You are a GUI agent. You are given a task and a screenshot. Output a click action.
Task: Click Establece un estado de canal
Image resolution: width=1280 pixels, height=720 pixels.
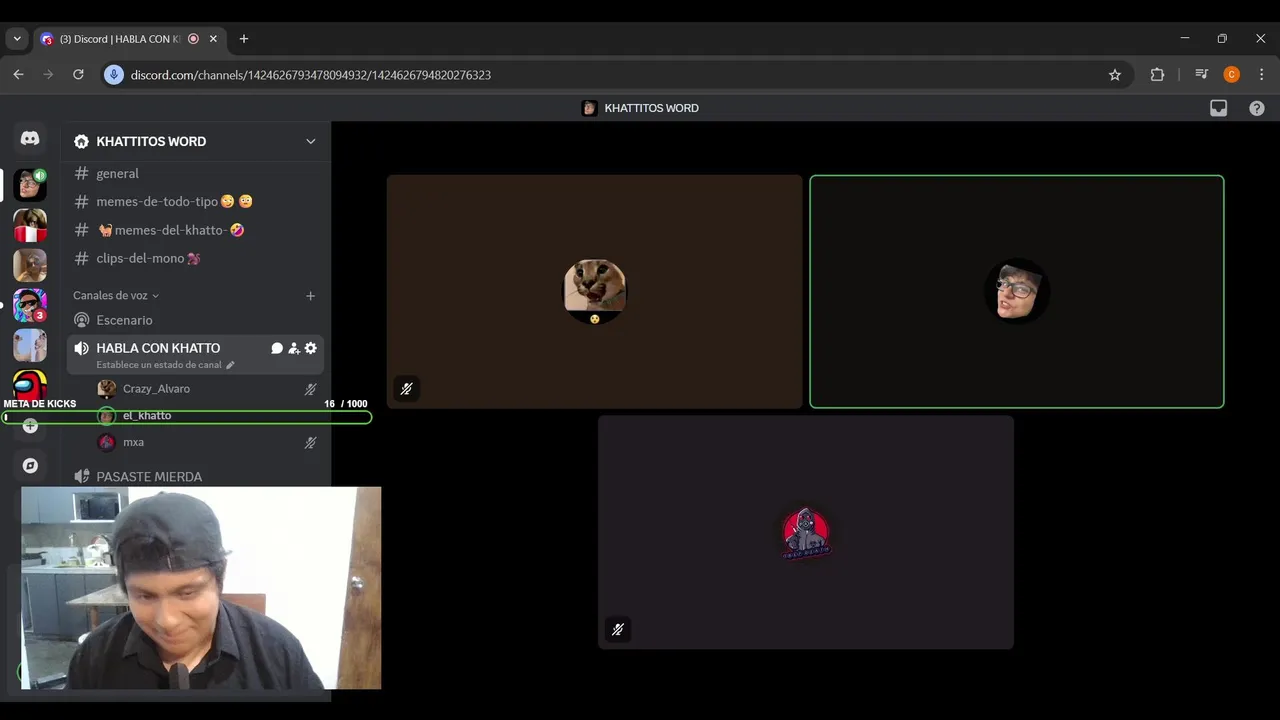click(x=165, y=365)
